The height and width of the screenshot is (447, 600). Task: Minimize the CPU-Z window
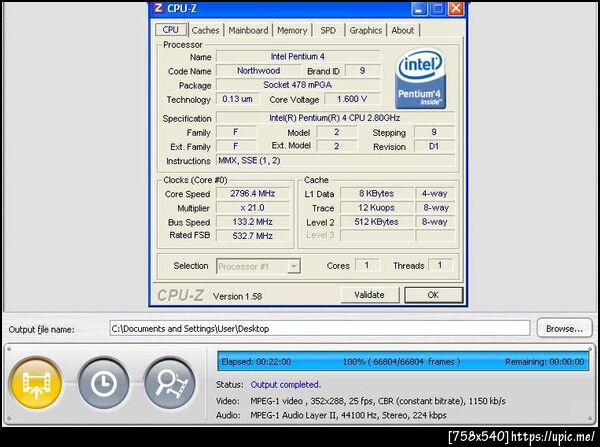[419, 8]
